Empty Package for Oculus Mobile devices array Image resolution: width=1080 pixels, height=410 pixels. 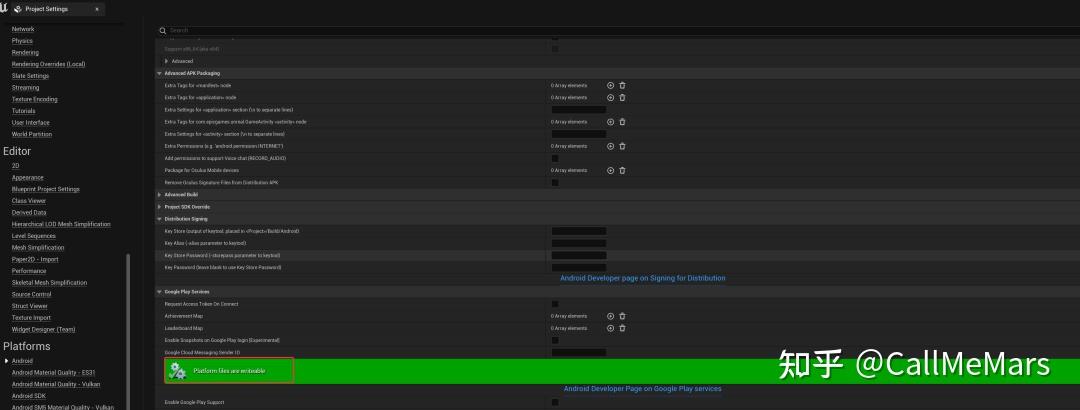point(622,170)
